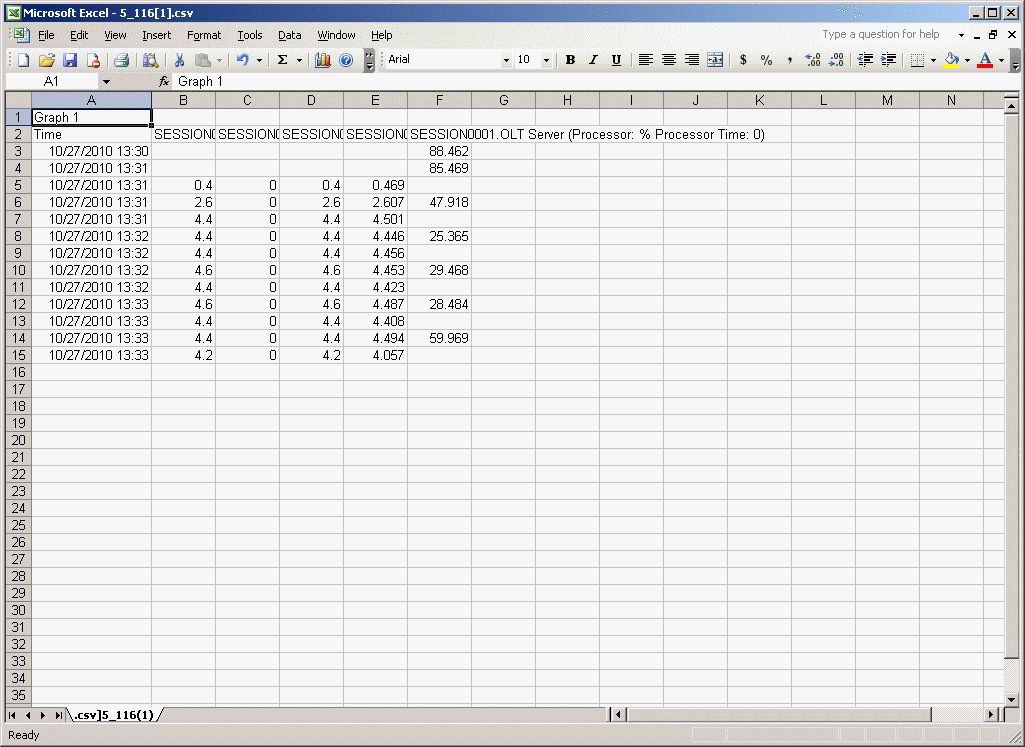The image size is (1025, 747).
Task: Go to first sheet tab navigation arrow
Action: click(12, 715)
